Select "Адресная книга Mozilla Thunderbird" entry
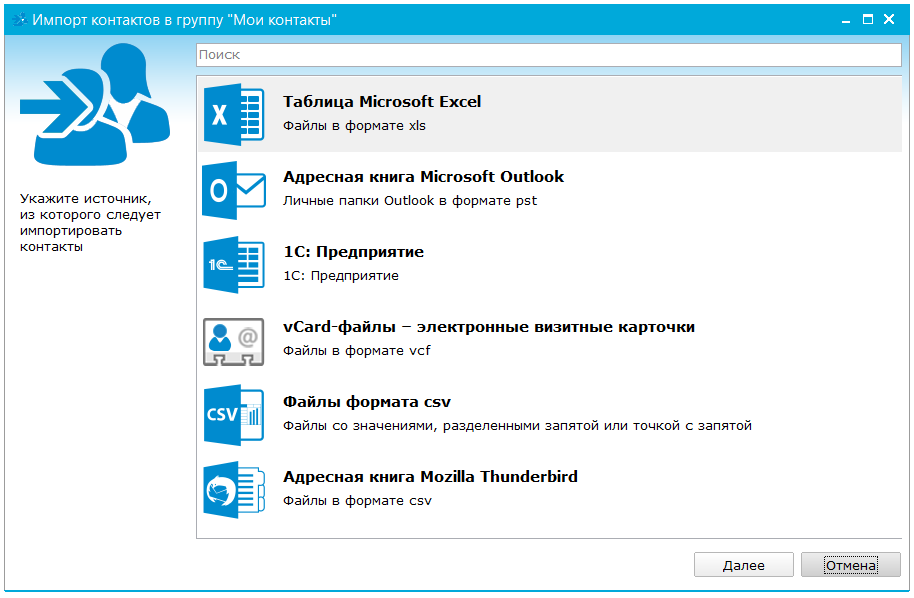This screenshot has height=598, width=914. pos(430,477)
